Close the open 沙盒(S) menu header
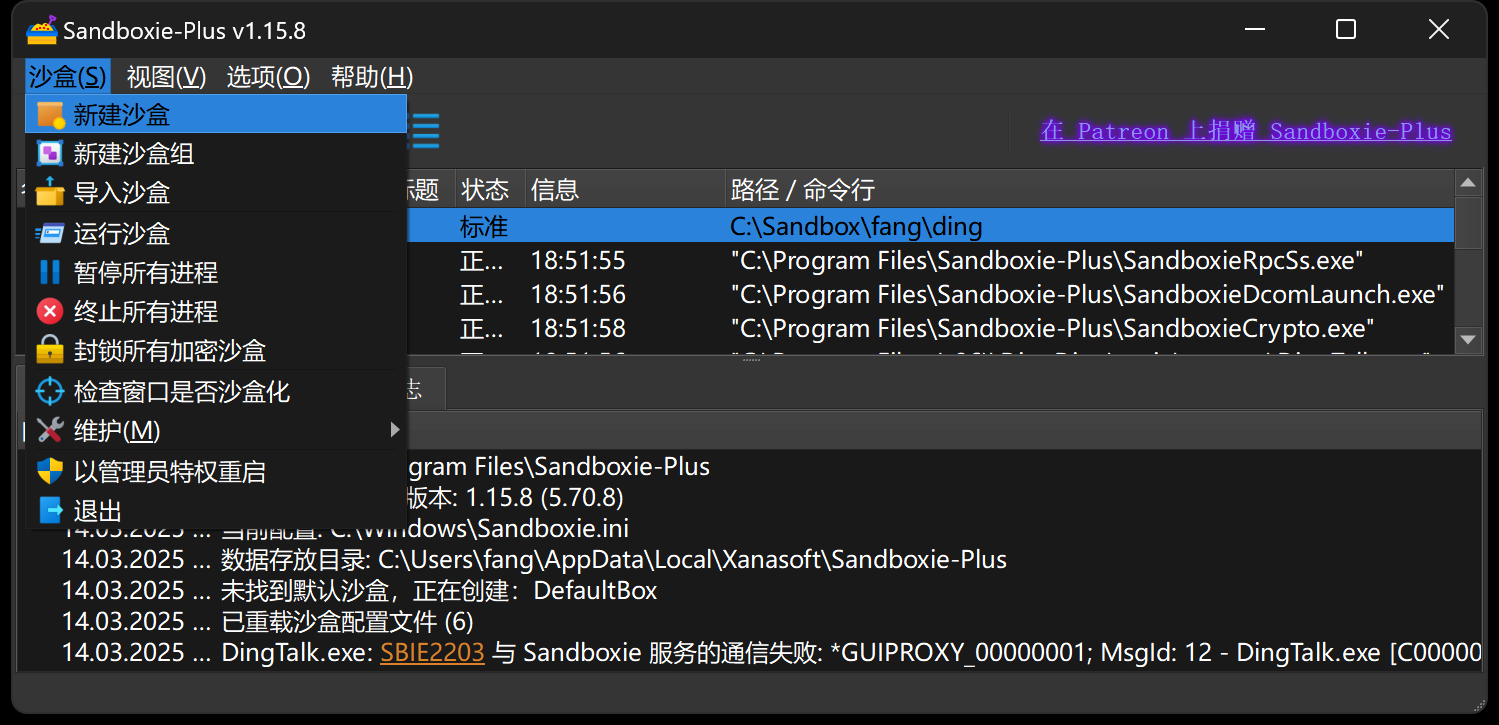Viewport: 1499px width, 725px height. [x=67, y=77]
